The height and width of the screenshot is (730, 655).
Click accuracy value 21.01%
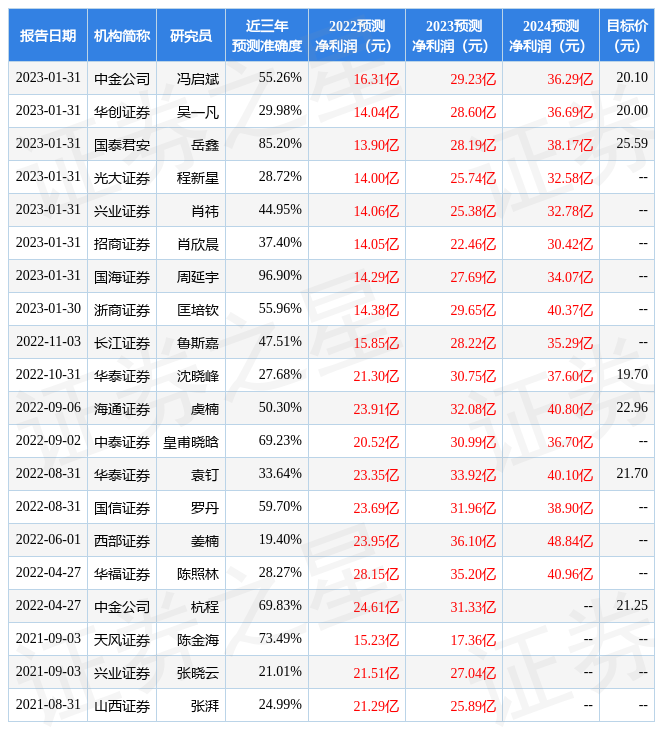[280, 671]
